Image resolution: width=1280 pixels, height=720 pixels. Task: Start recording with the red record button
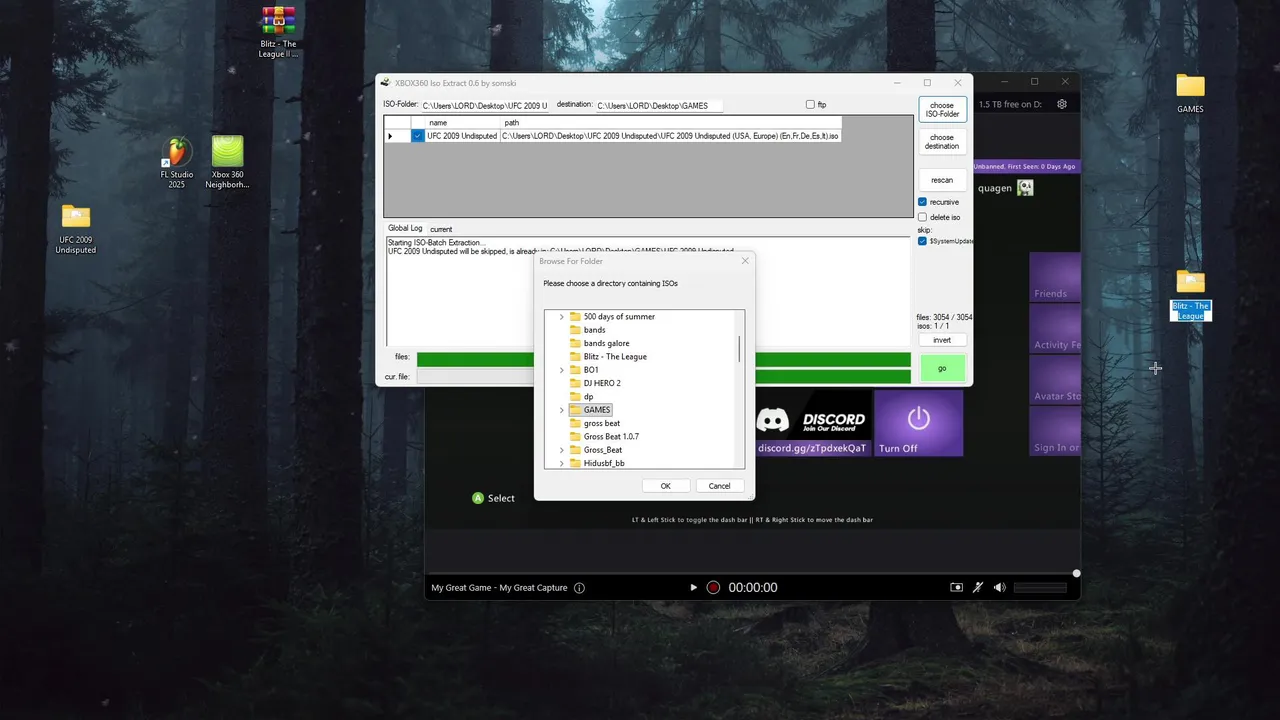[713, 588]
